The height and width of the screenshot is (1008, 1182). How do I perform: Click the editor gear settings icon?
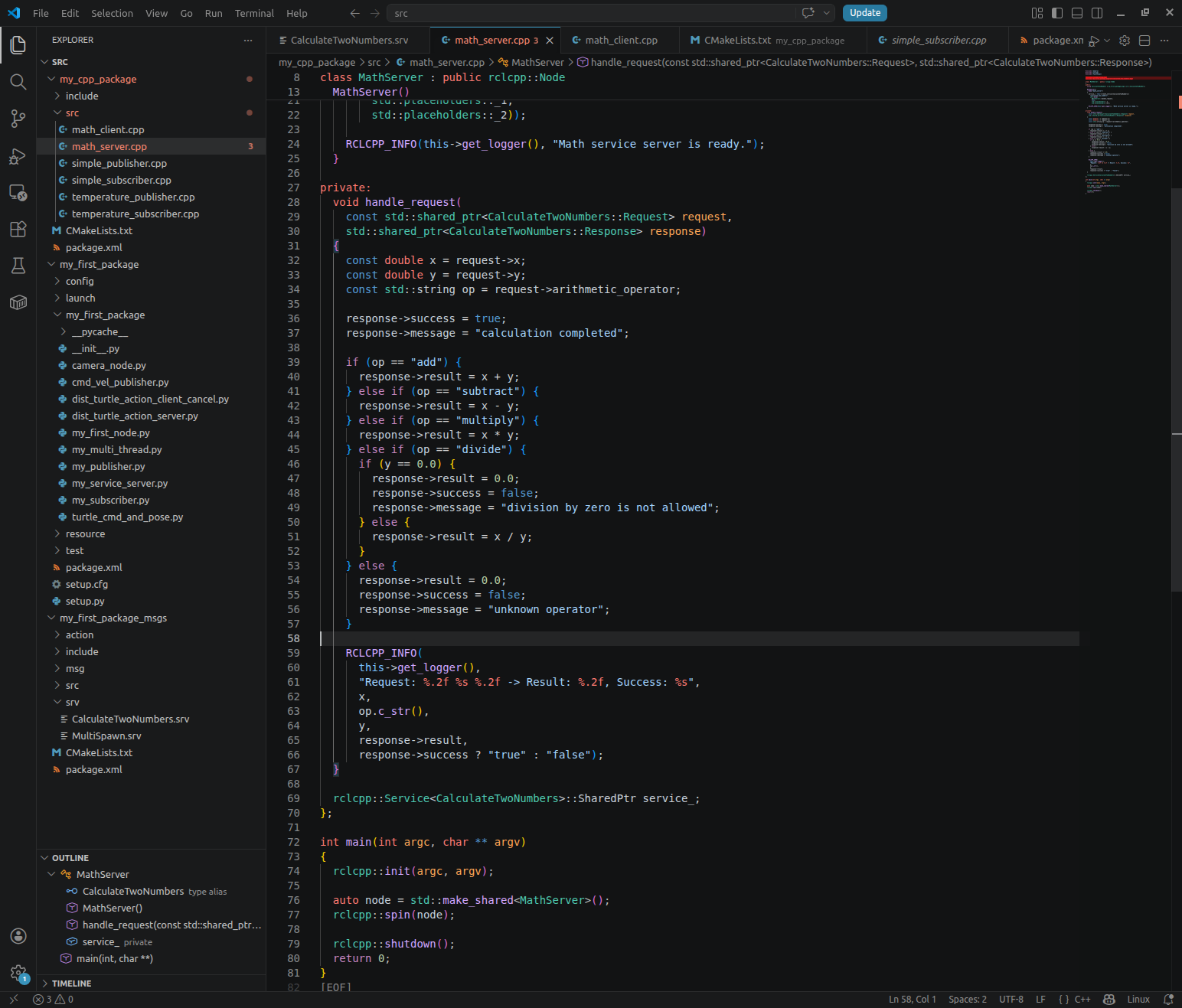coord(1125,41)
